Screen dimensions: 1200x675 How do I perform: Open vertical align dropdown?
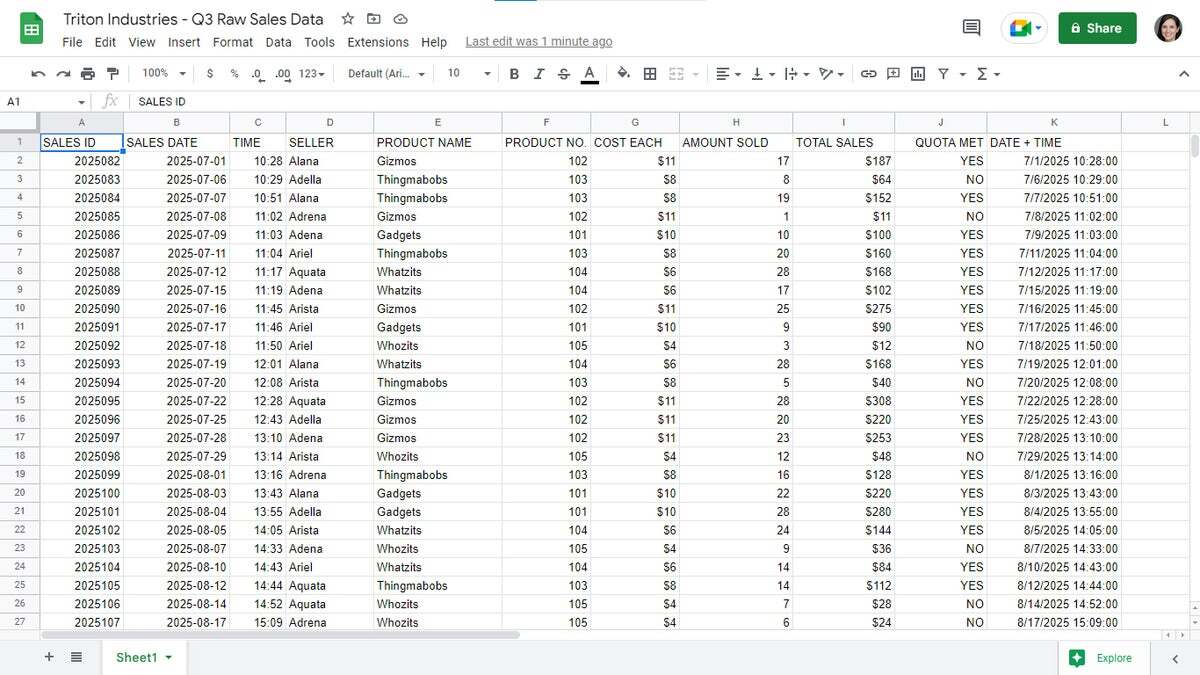coord(763,74)
